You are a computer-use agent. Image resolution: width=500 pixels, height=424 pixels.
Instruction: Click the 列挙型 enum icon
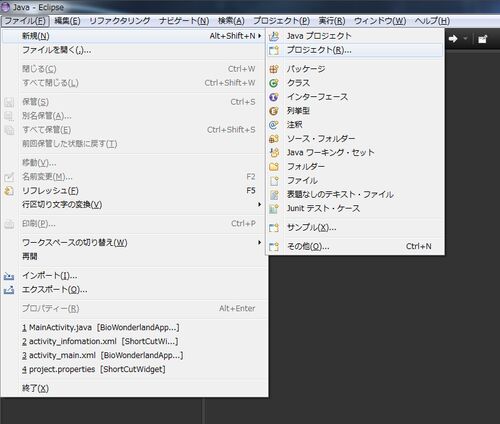click(x=274, y=111)
